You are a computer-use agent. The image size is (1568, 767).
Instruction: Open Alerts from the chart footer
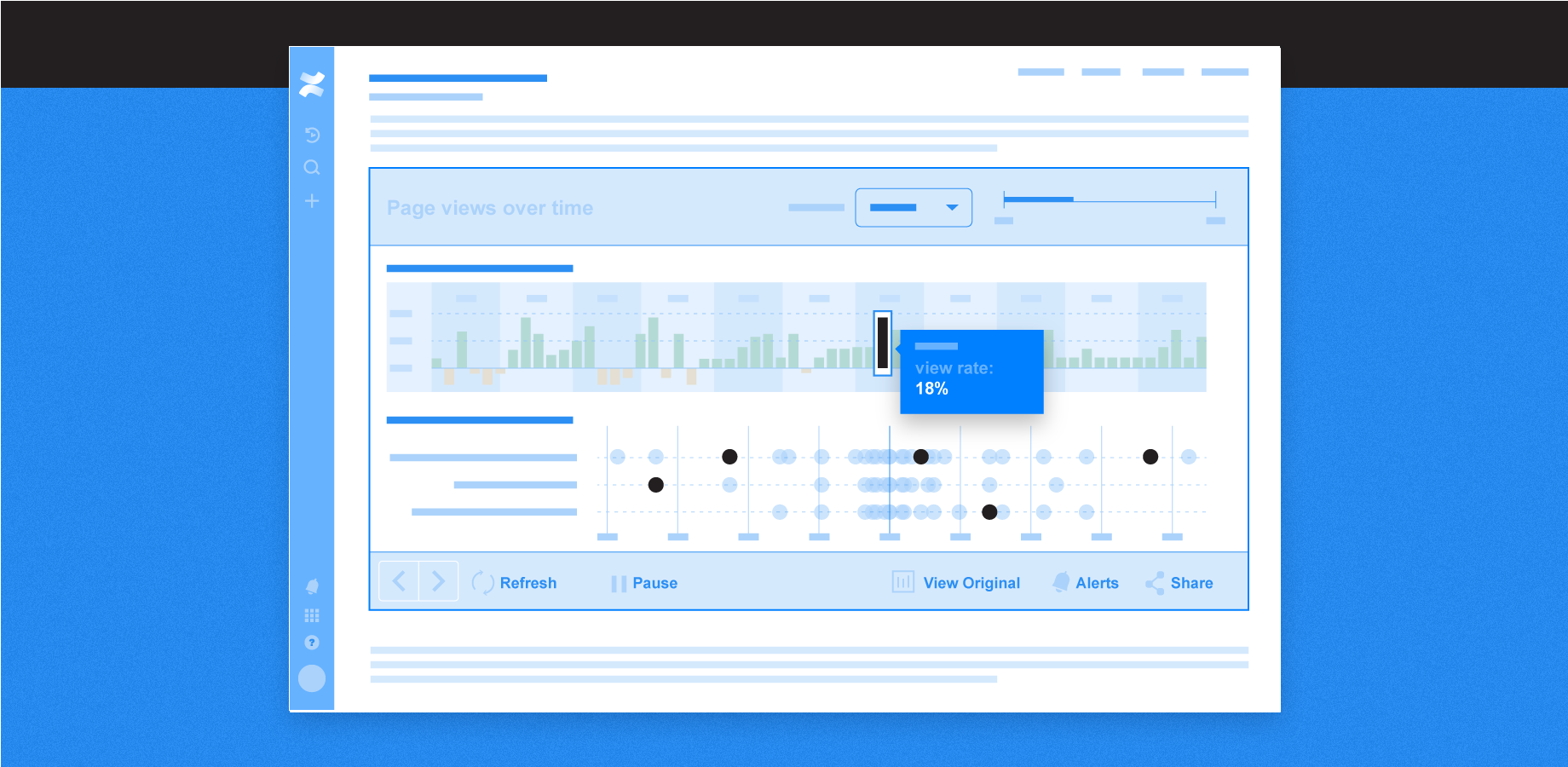1086,583
